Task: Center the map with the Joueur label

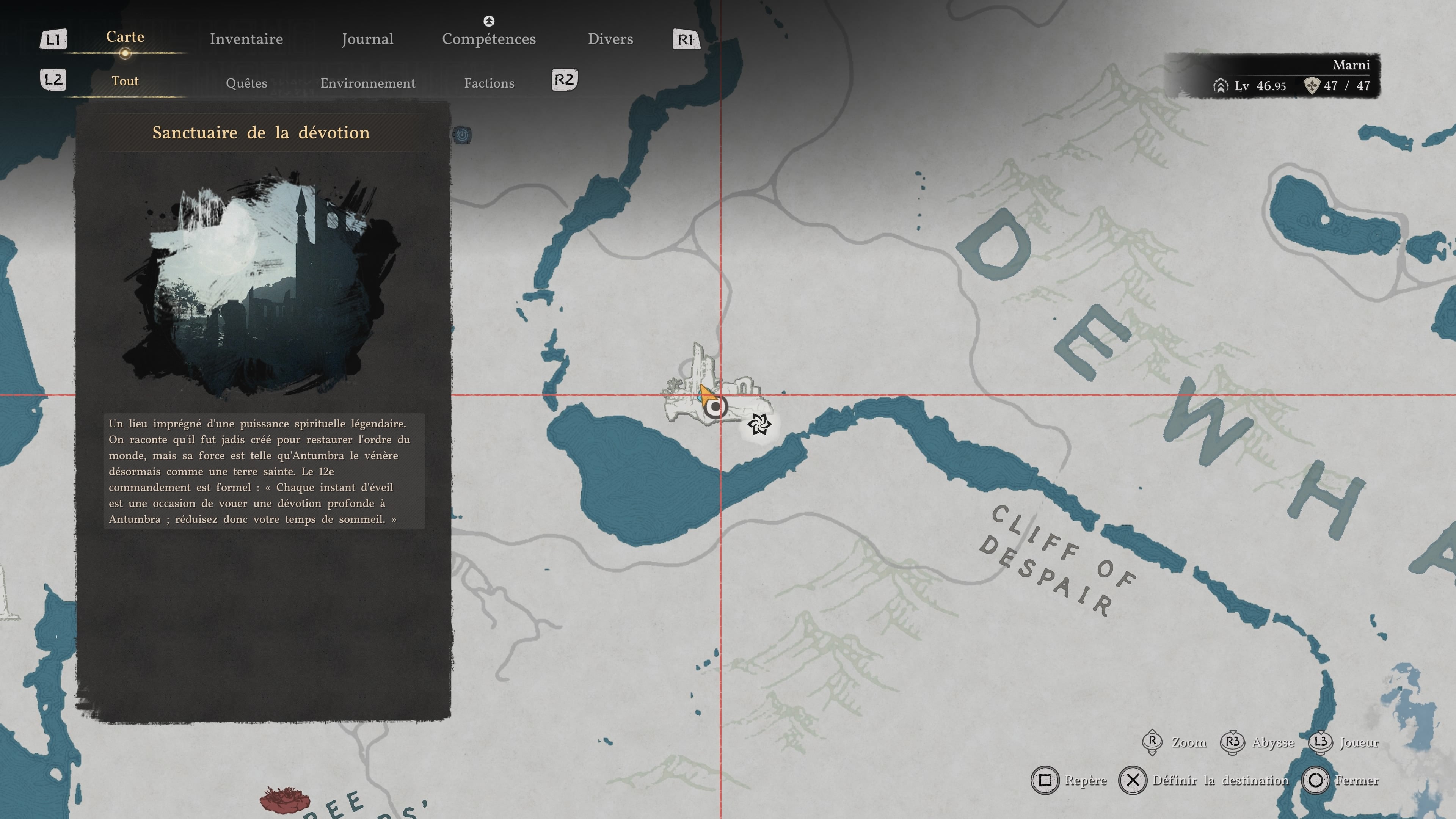Action: pyautogui.click(x=1359, y=743)
